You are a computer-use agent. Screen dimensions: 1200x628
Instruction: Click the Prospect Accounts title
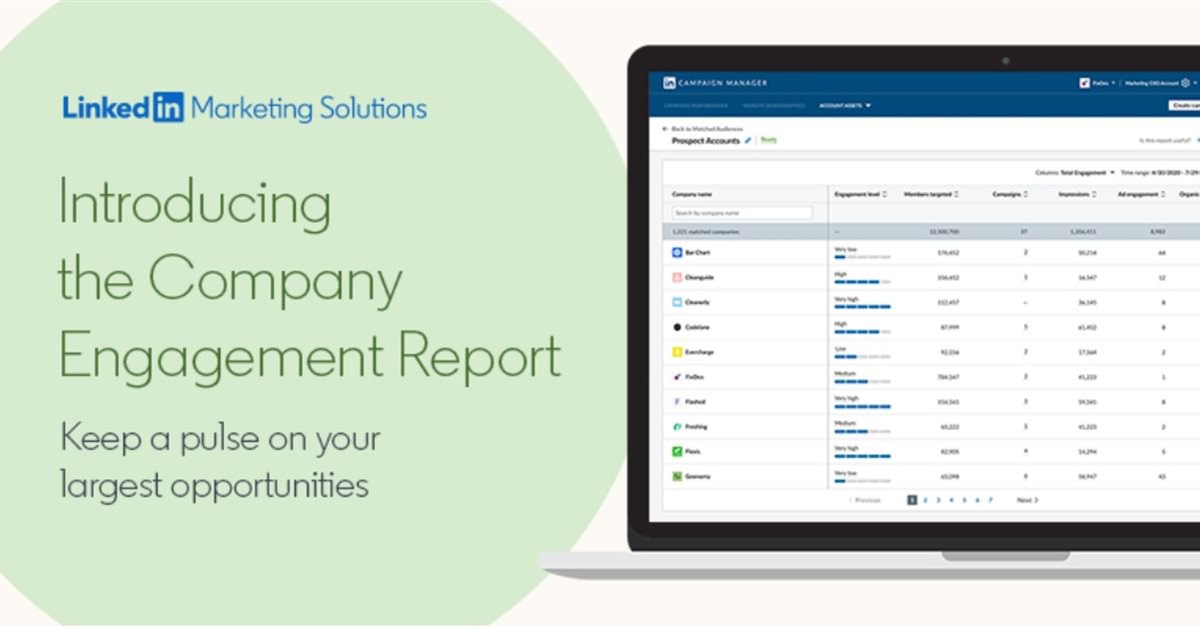(706, 141)
